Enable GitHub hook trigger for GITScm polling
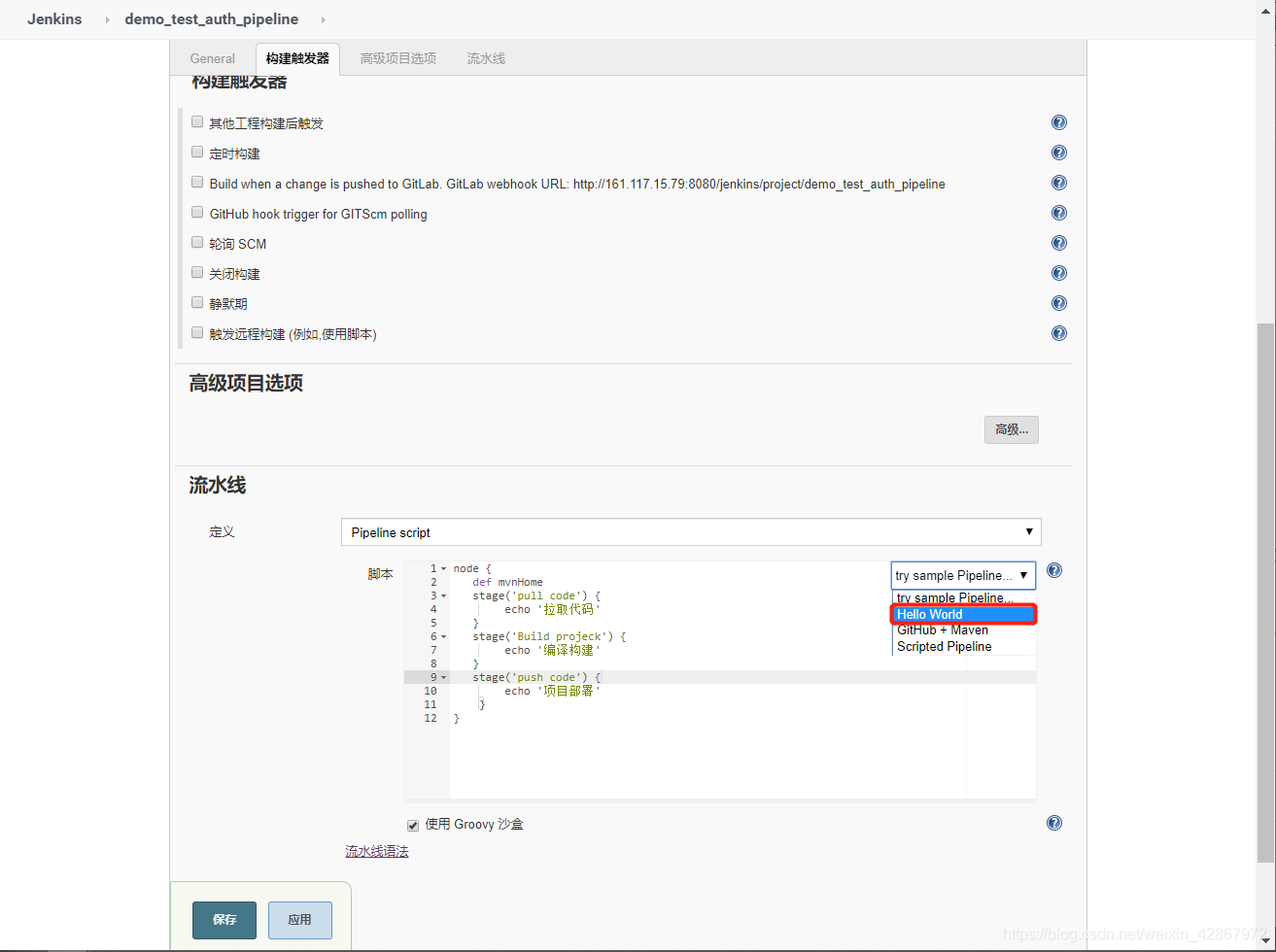This screenshot has width=1276, height=952. [x=197, y=213]
